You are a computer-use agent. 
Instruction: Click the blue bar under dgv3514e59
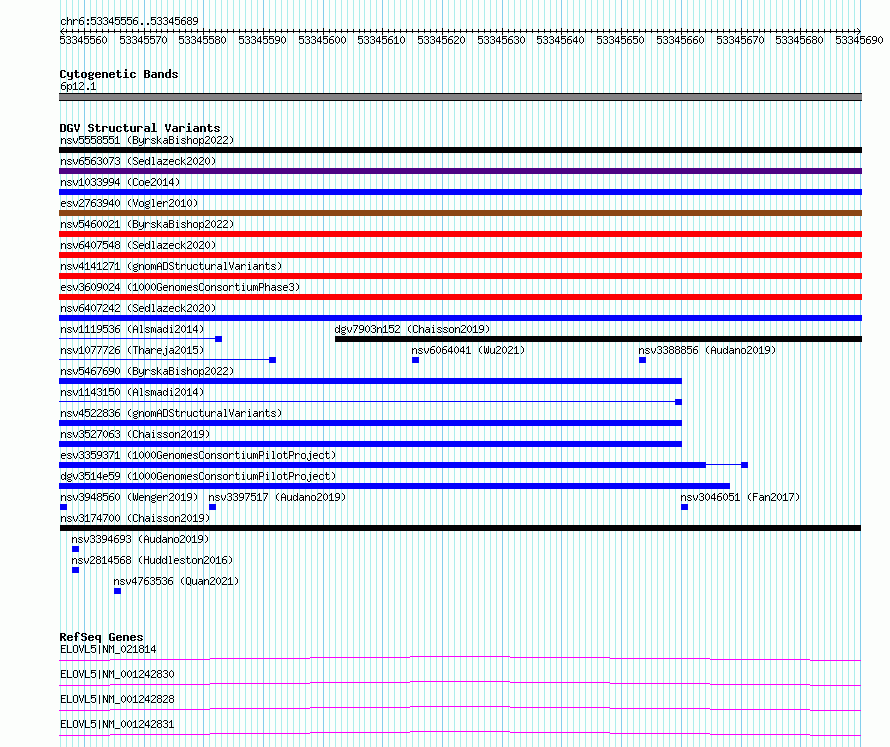(x=394, y=486)
